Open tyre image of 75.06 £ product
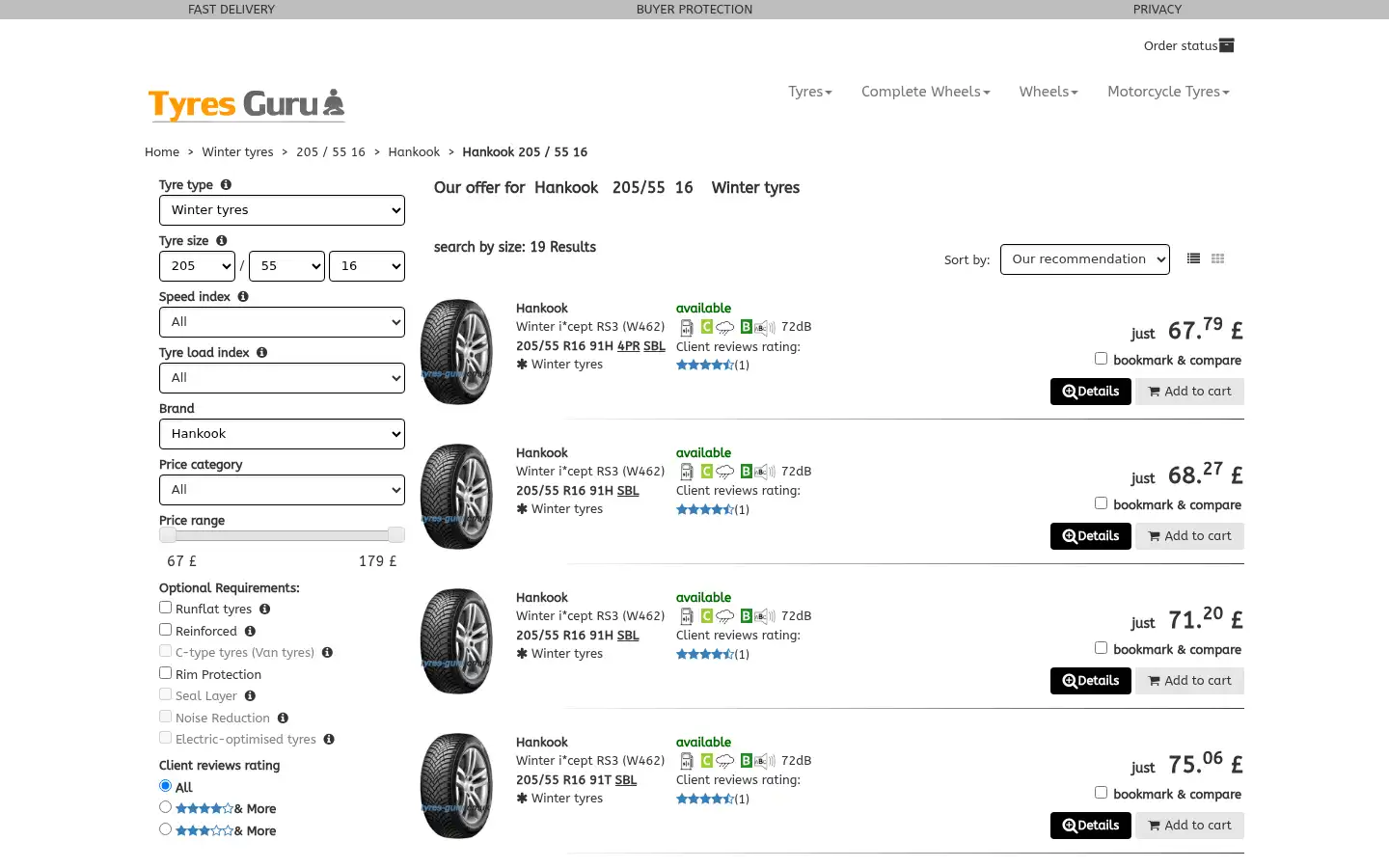Viewport: 1389px width, 868px height. [456, 786]
